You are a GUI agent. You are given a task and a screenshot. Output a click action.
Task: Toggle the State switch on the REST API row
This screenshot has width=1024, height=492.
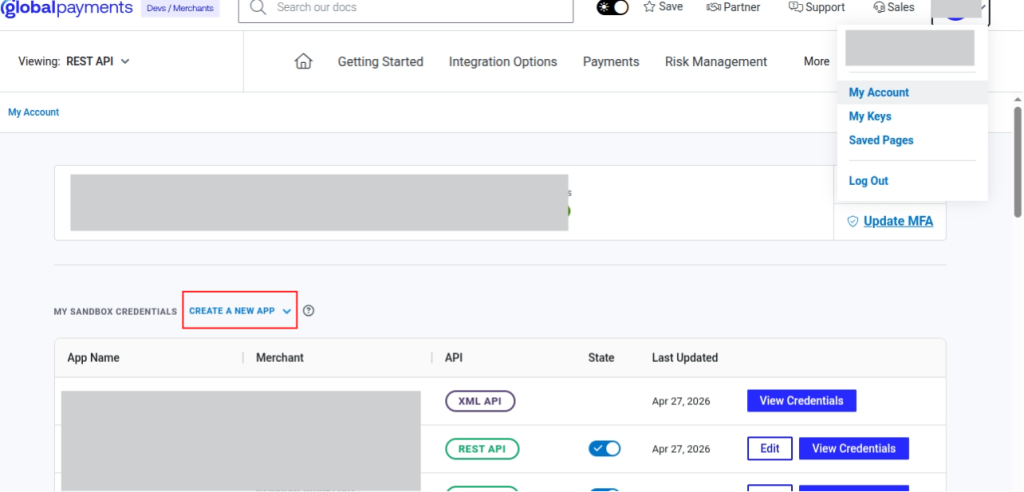coord(604,449)
